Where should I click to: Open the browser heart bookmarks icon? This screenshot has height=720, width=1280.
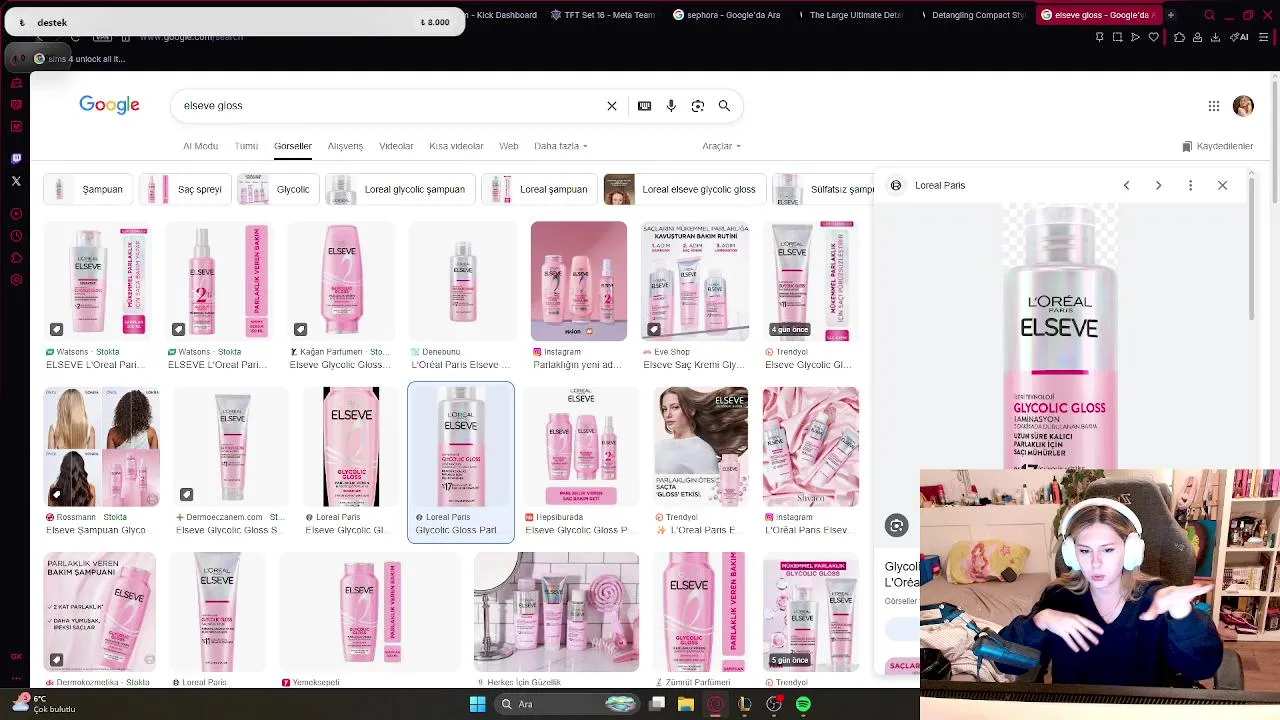(1153, 37)
